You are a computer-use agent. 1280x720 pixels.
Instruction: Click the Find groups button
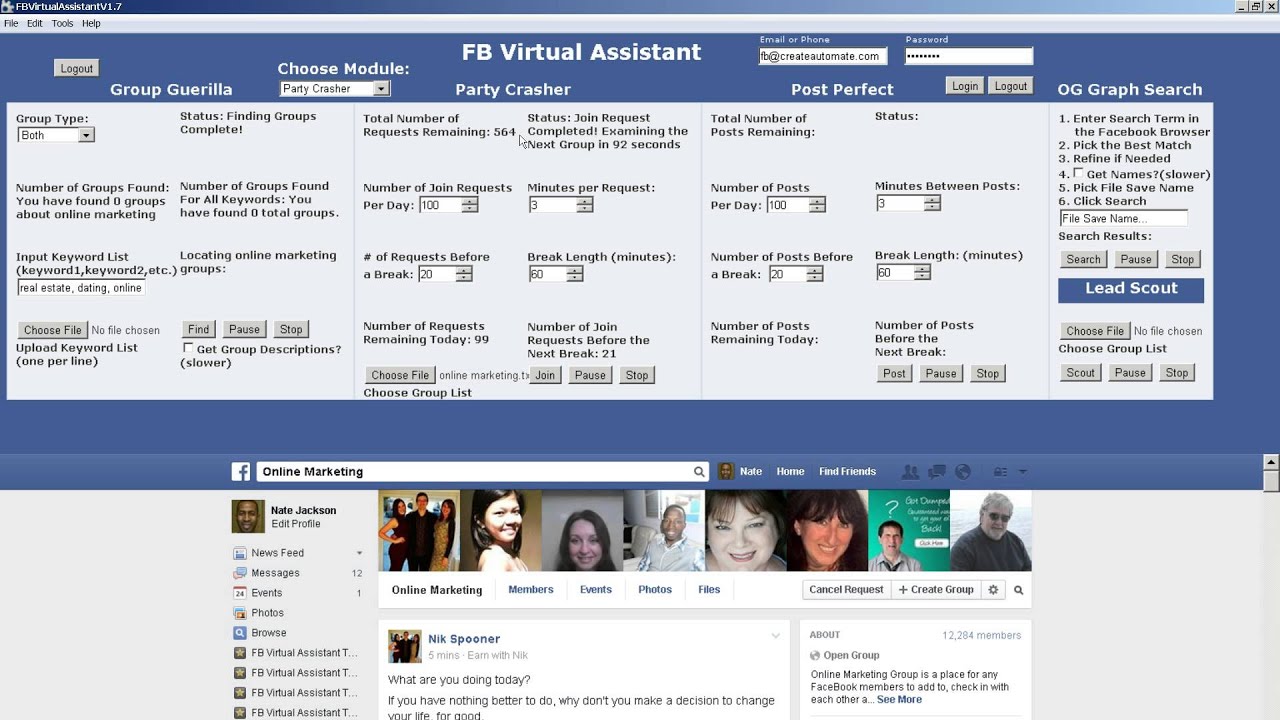pos(199,329)
